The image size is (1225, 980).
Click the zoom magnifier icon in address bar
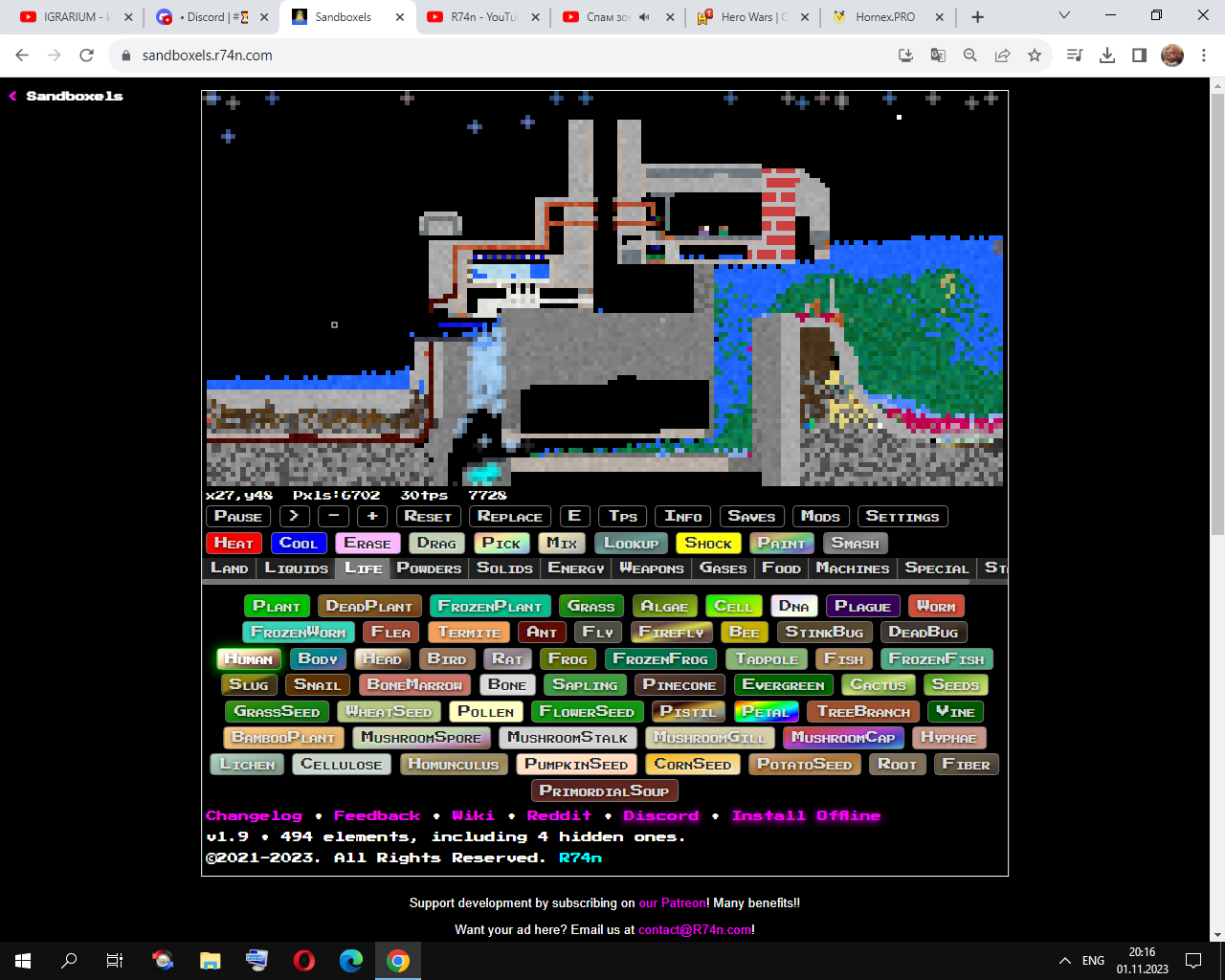click(x=970, y=56)
